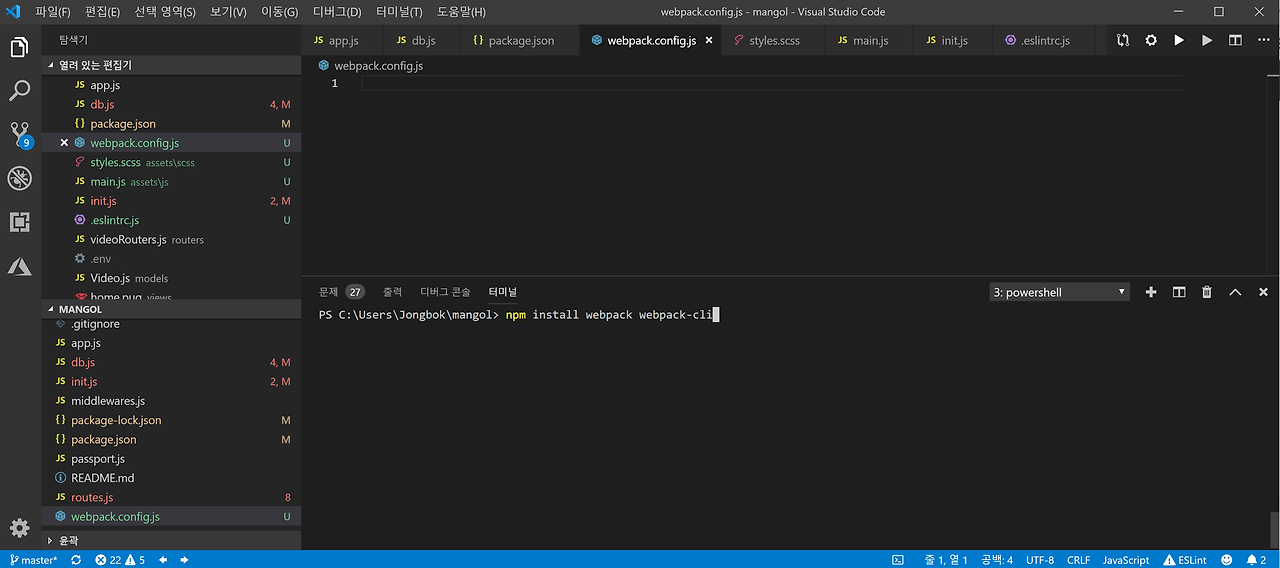Open the Extensions view in the activity bar
This screenshot has width=1280, height=568.
pyautogui.click(x=20, y=222)
